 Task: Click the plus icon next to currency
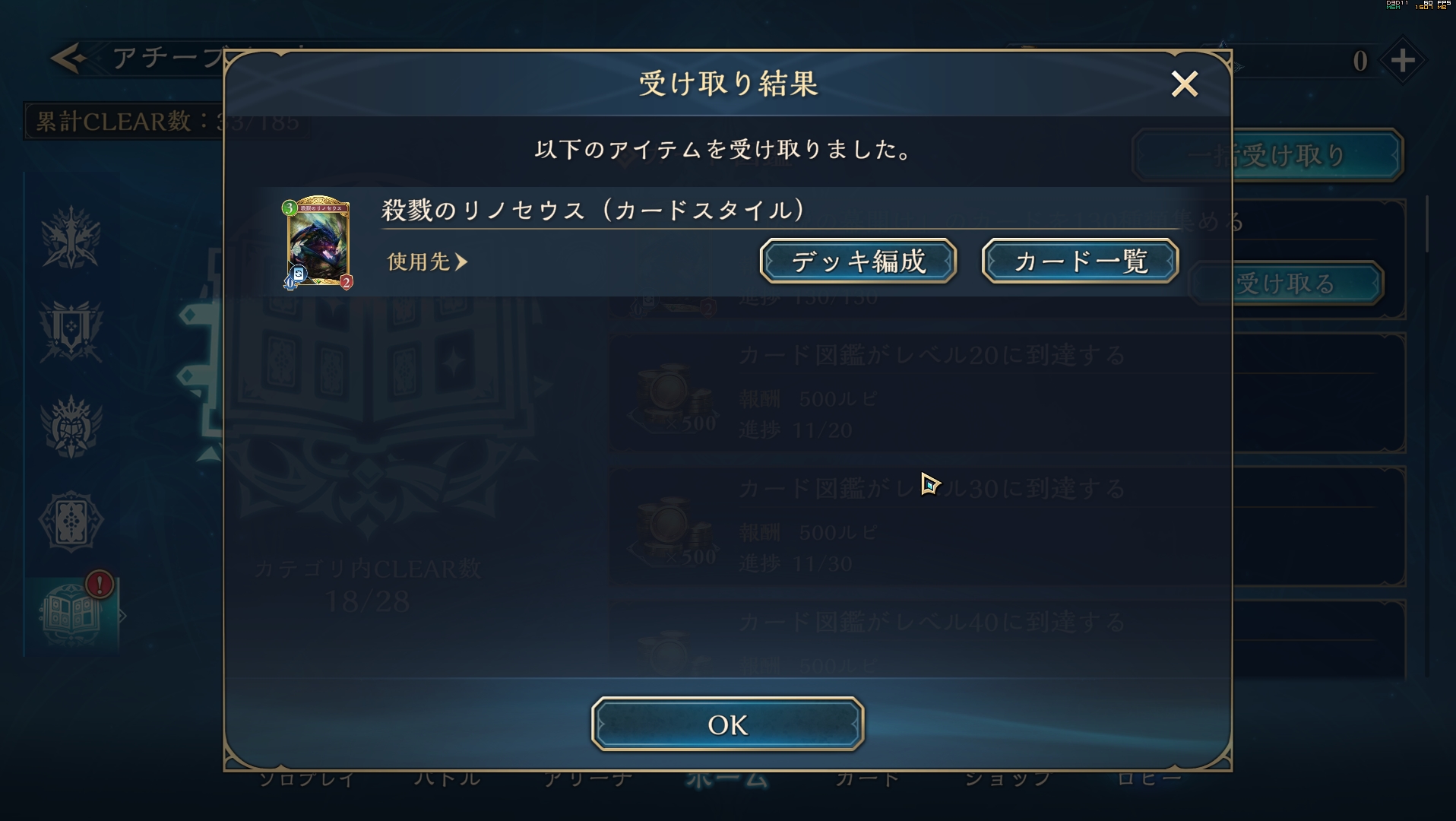click(x=1402, y=61)
